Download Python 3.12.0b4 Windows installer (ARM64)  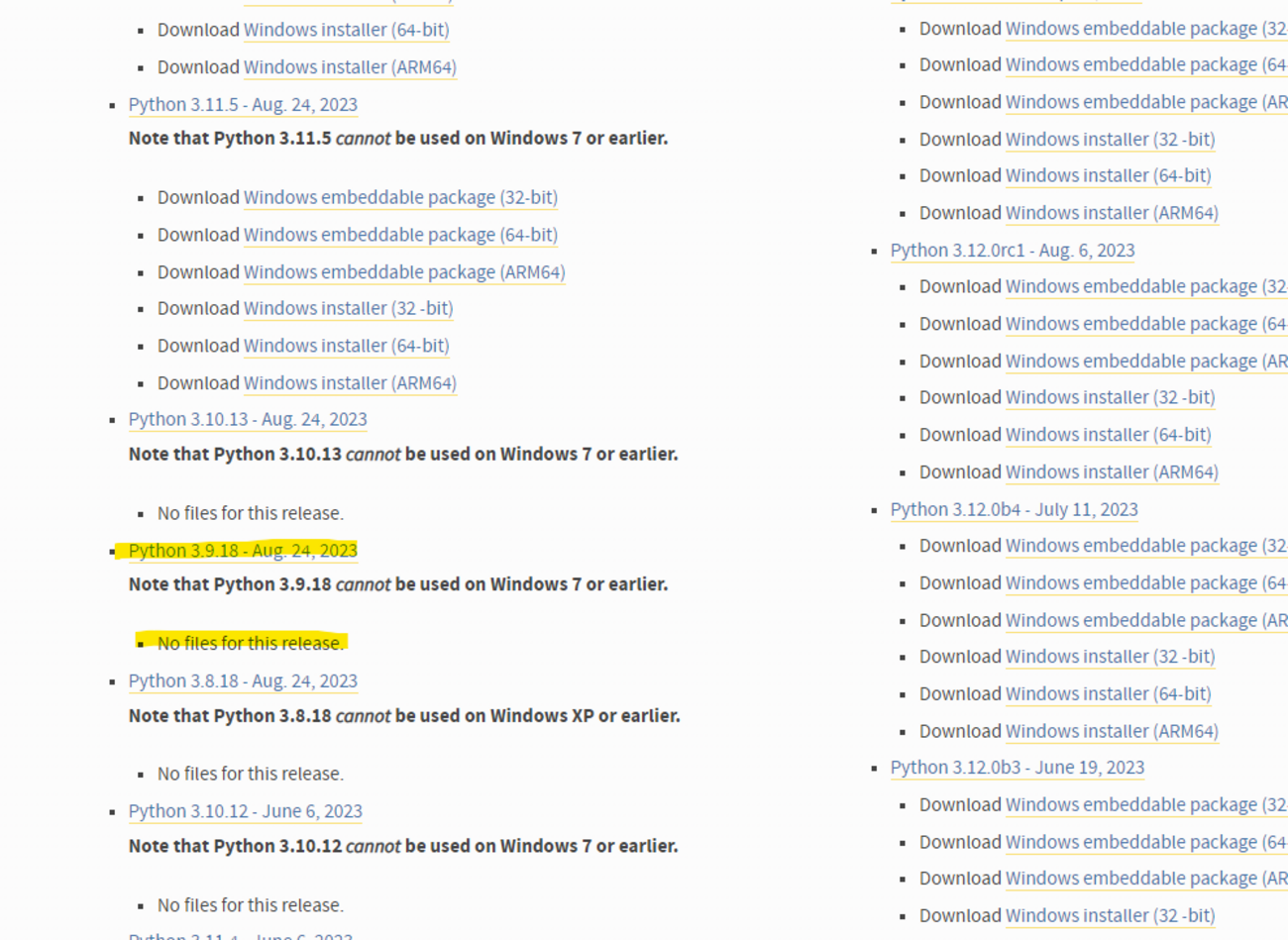tap(1112, 732)
